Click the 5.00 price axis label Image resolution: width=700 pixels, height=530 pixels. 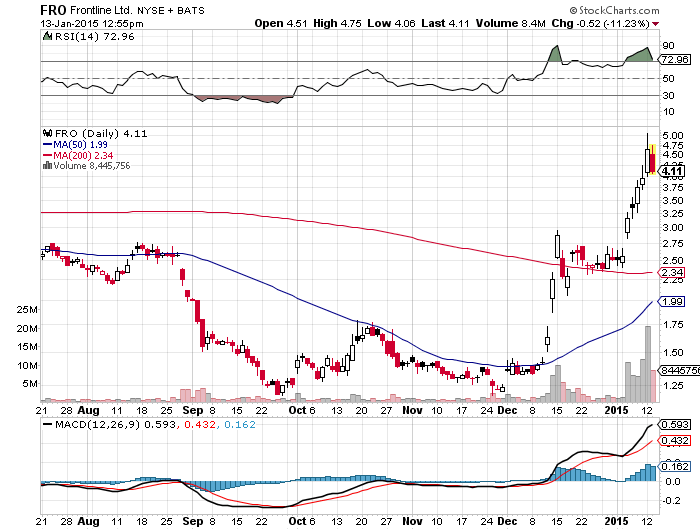pos(673,135)
